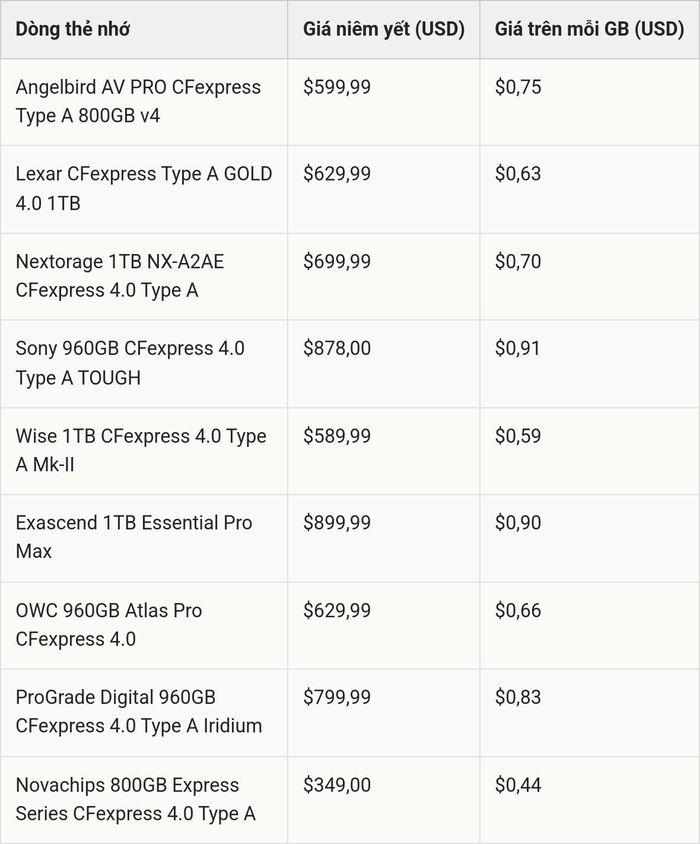
Task: Click the $599,99 price cell
Action: pyautogui.click(x=337, y=87)
